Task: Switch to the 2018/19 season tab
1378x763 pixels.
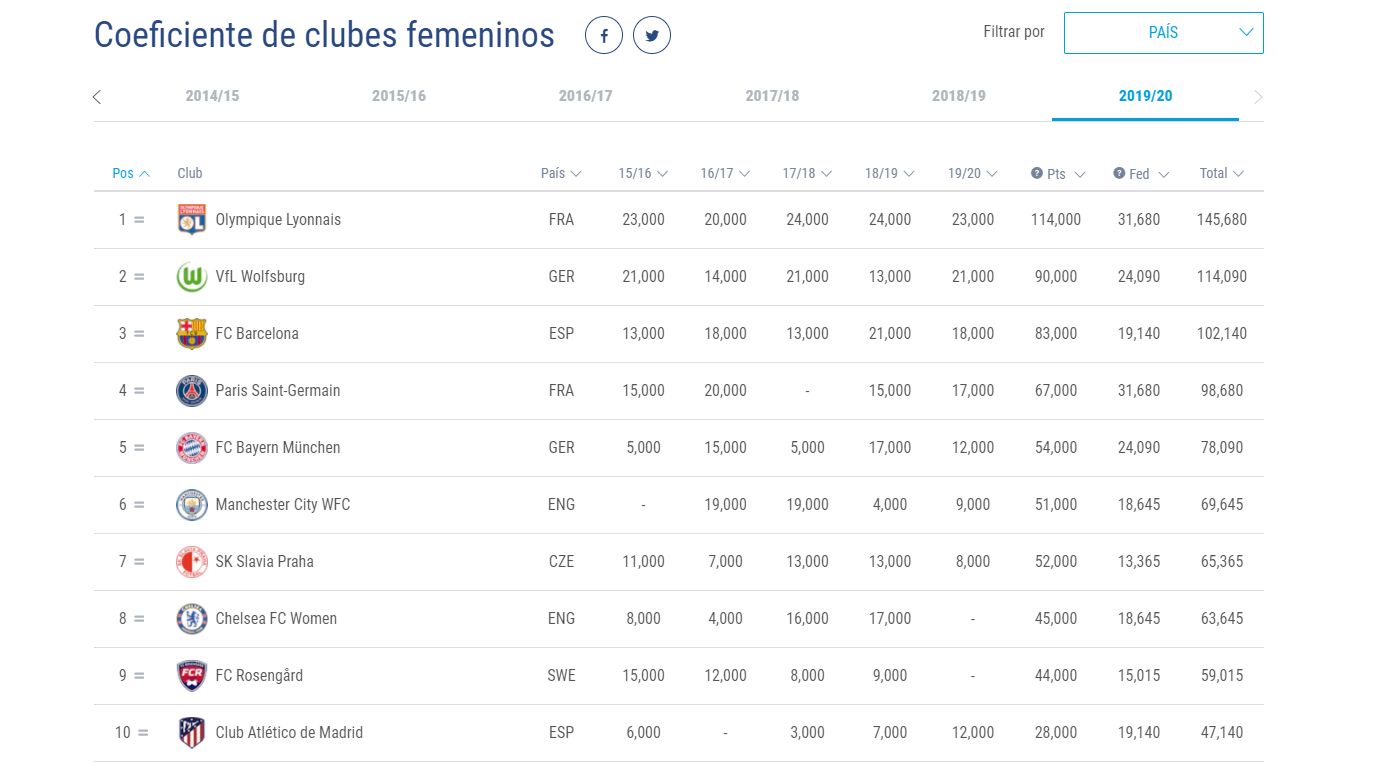Action: tap(959, 96)
